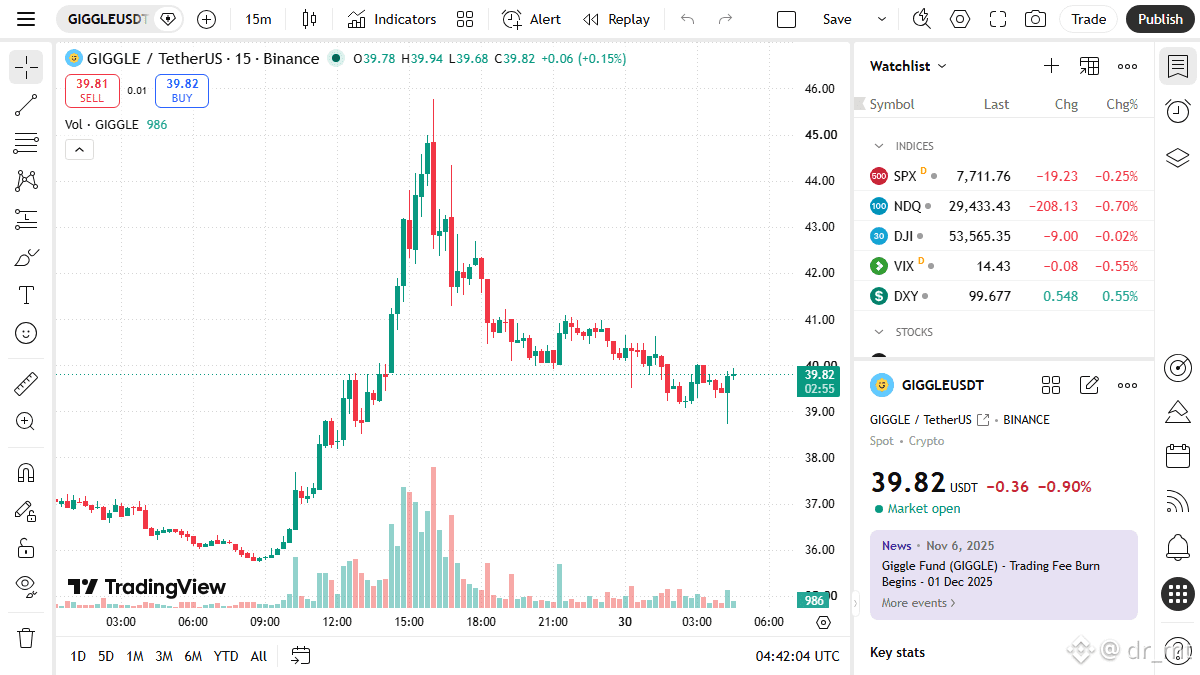This screenshot has width=1200, height=675.
Task: Select the SPX row in watchlist
Action: (1003, 176)
